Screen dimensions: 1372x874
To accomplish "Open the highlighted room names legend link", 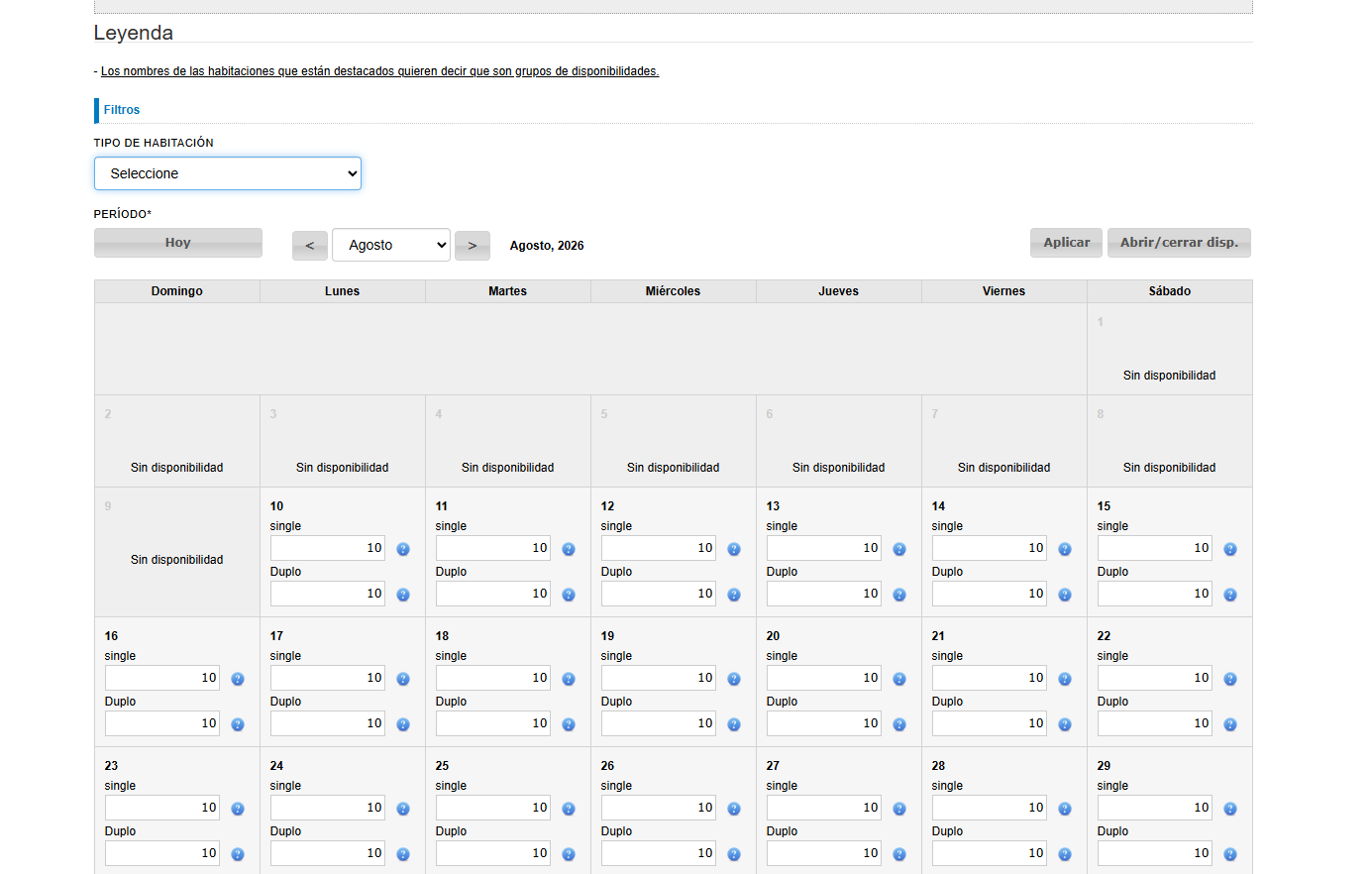I will tap(379, 71).
